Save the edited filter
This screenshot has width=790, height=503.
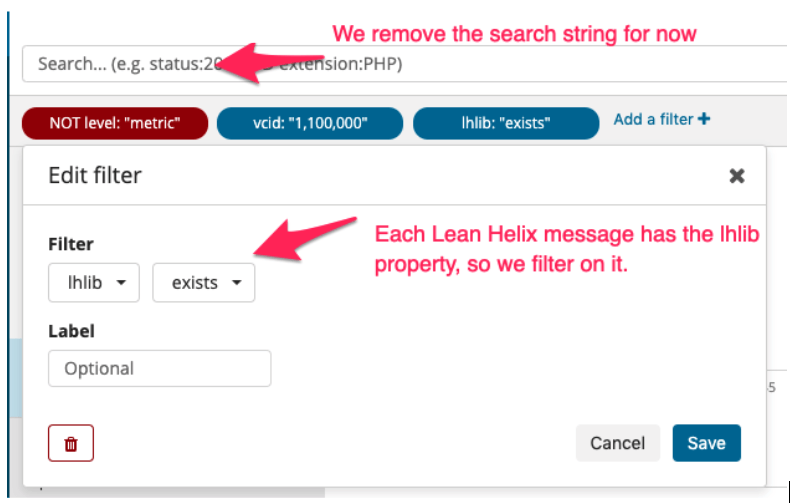coord(706,443)
